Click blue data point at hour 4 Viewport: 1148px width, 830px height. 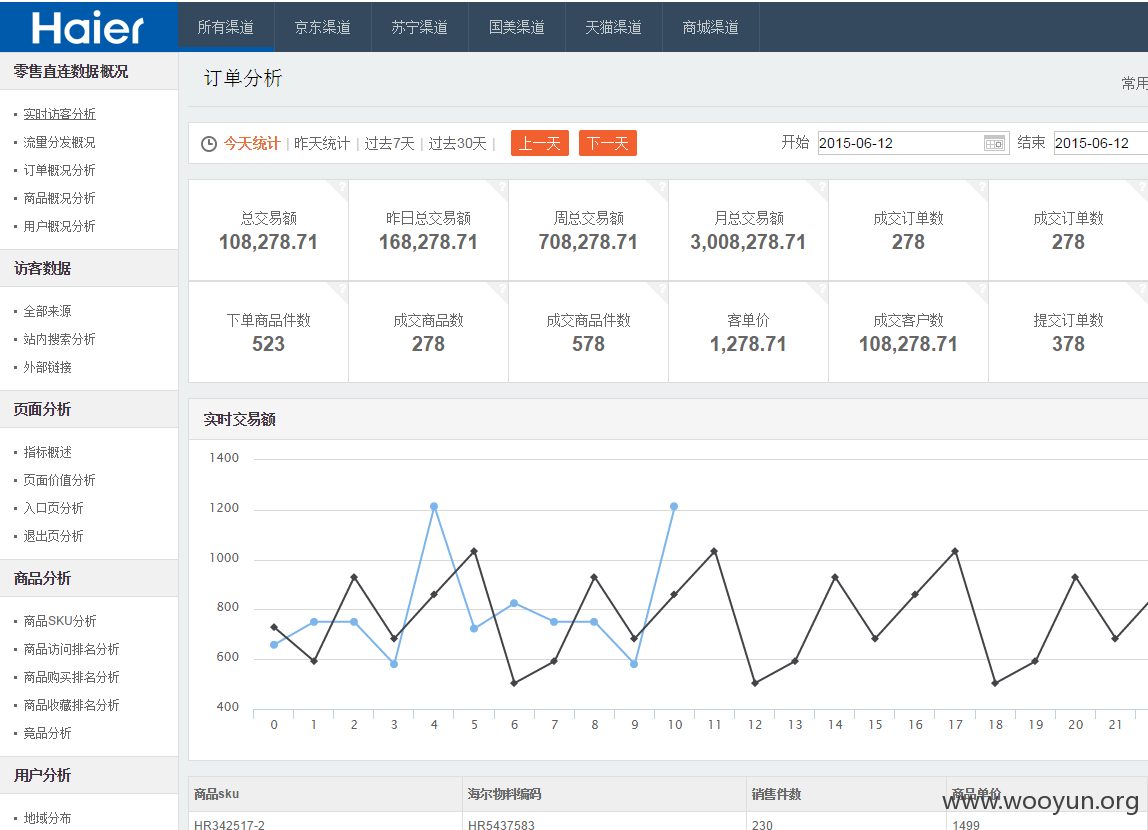434,506
